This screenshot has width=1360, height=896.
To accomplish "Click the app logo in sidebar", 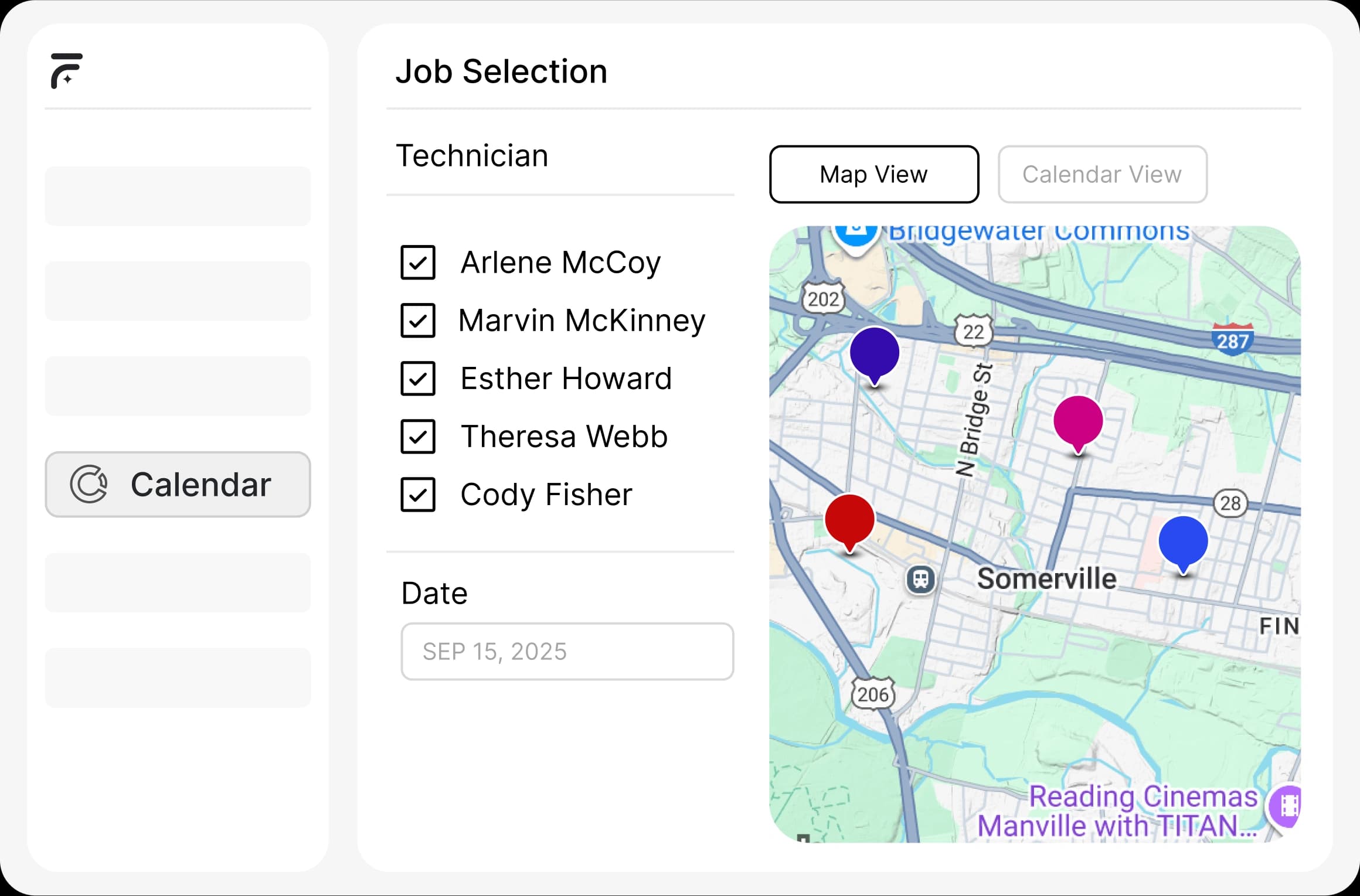I will [66, 71].
